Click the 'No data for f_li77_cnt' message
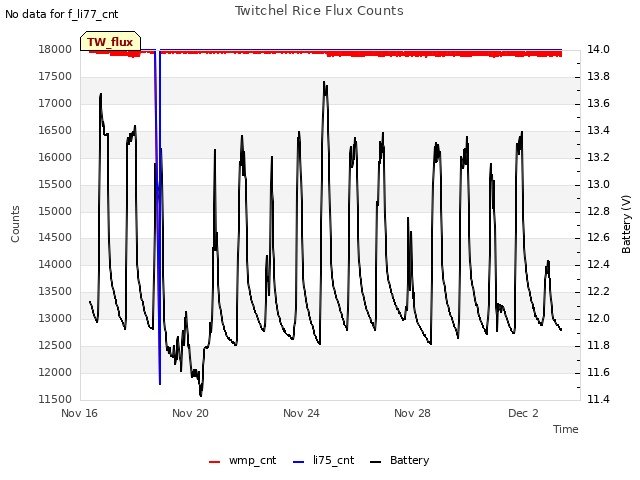Screen dimensions: 640x480 tap(62, 14)
